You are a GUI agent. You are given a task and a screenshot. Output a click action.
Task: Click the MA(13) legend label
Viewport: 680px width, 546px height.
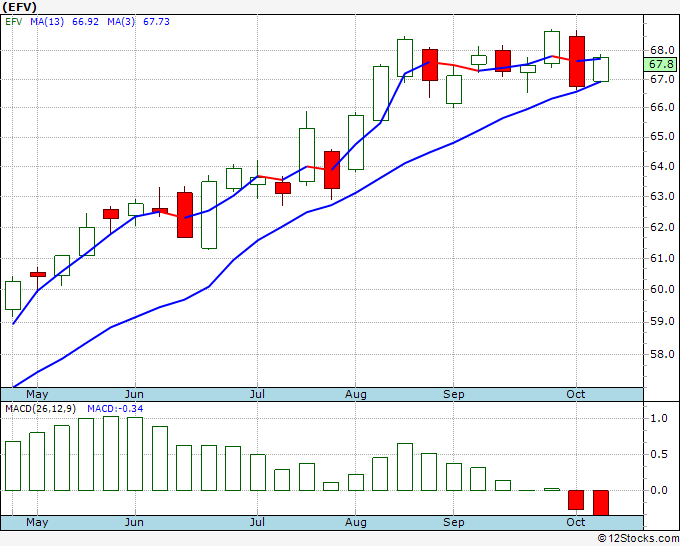pos(47,22)
